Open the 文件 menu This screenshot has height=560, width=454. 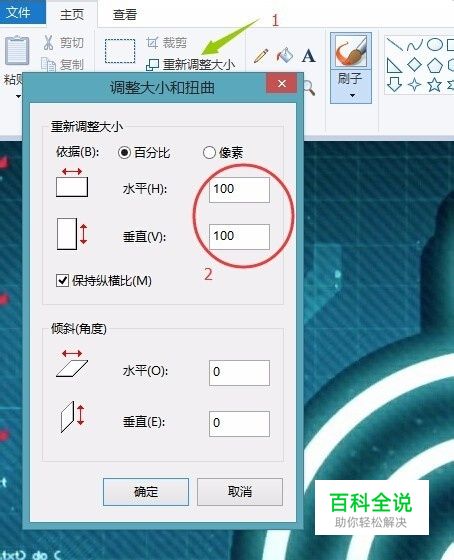click(18, 12)
